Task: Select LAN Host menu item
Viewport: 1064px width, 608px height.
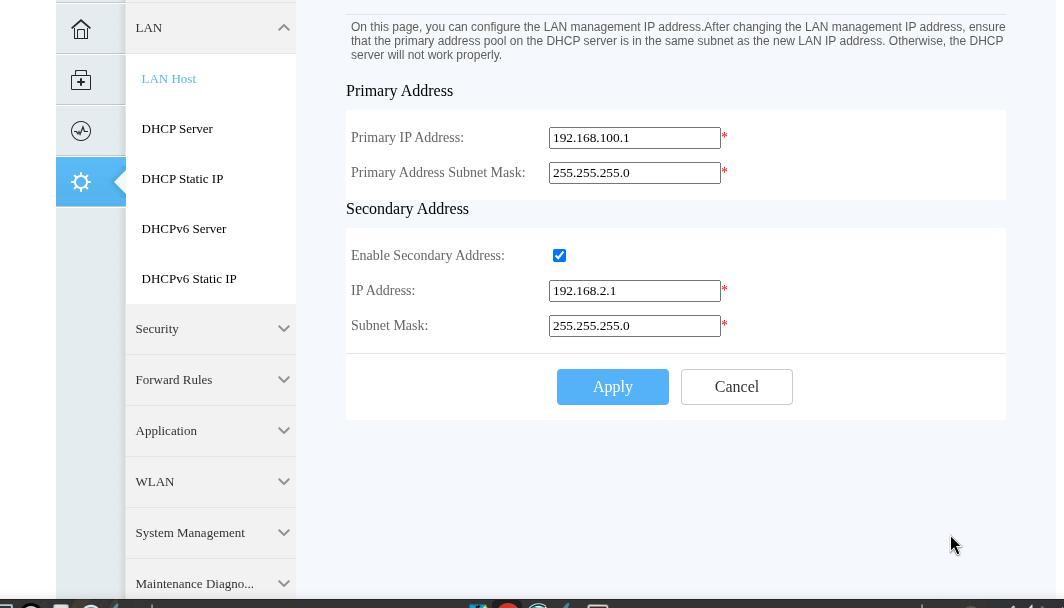Action: pos(169,79)
